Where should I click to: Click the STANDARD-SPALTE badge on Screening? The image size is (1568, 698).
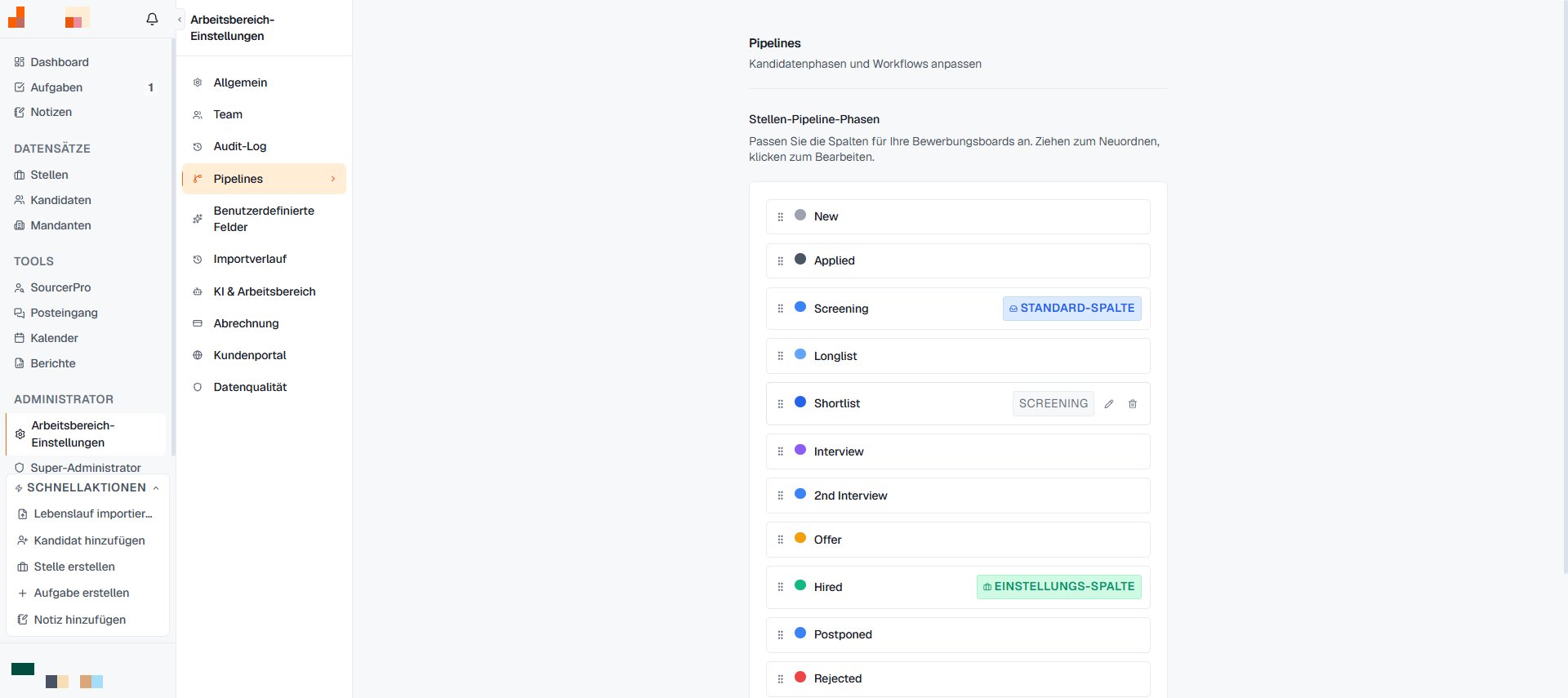click(1072, 308)
